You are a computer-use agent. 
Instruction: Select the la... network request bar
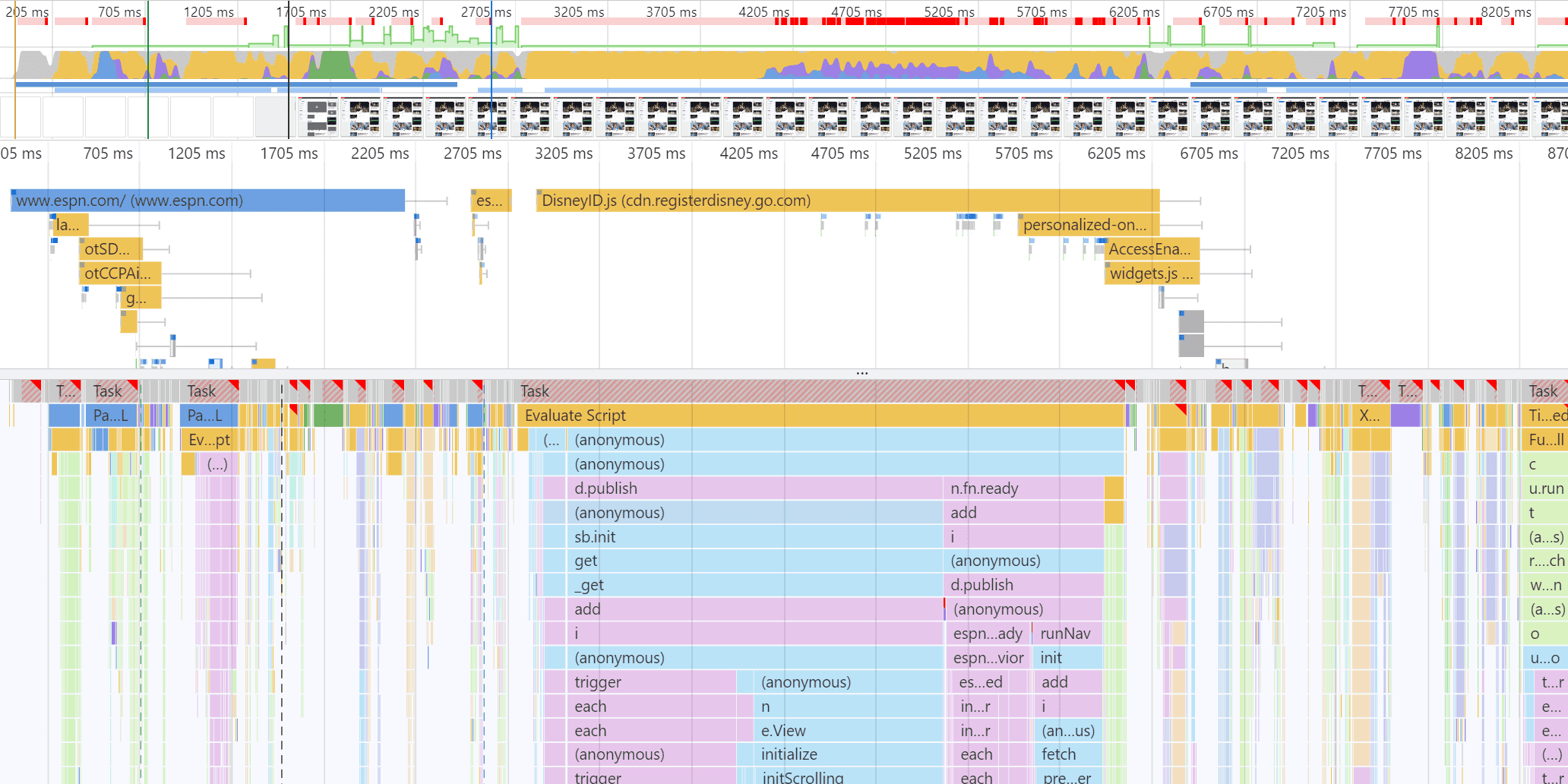pyautogui.click(x=70, y=225)
